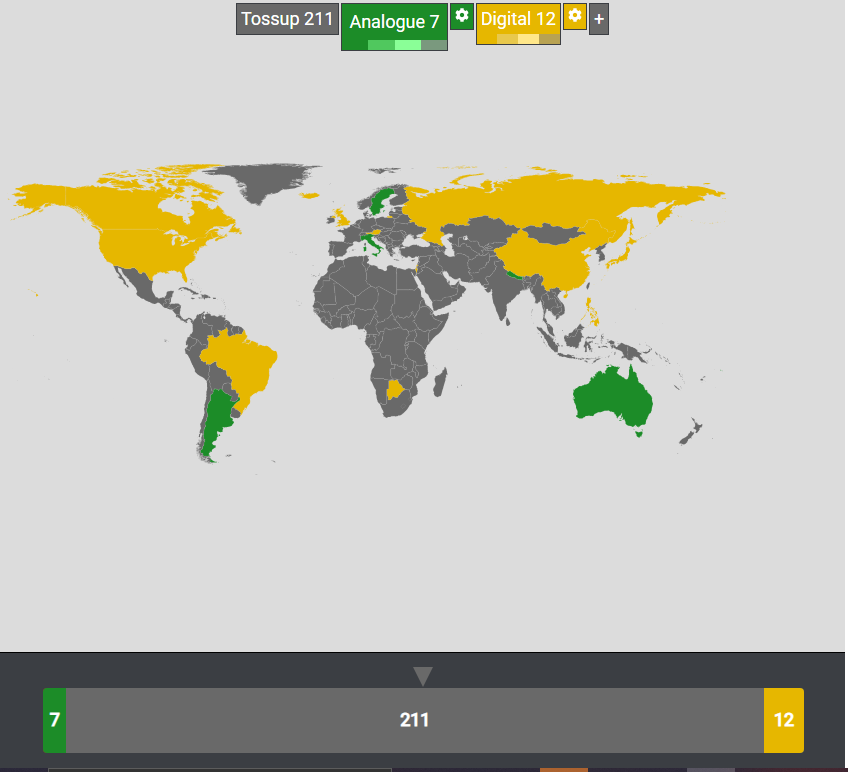Click yellow United Kingdom on the map
This screenshot has height=772, width=848.
[x=342, y=218]
